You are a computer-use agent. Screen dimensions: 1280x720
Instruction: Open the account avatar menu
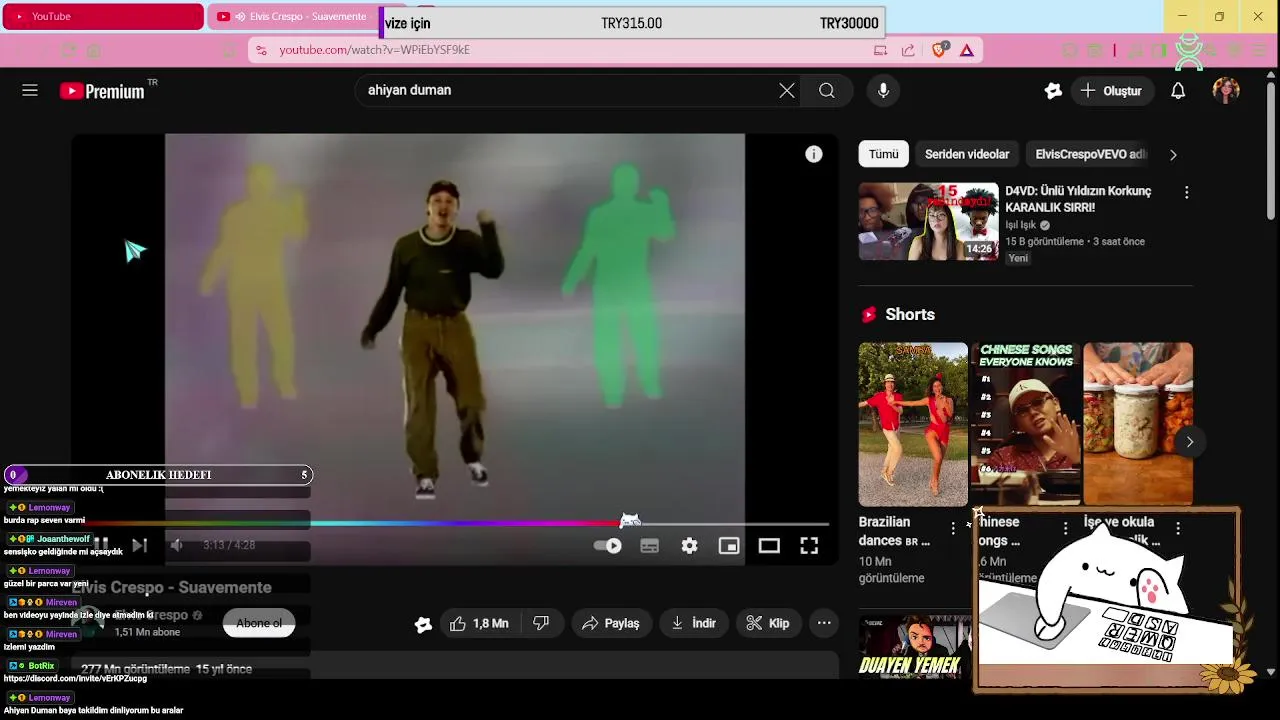pos(1226,90)
